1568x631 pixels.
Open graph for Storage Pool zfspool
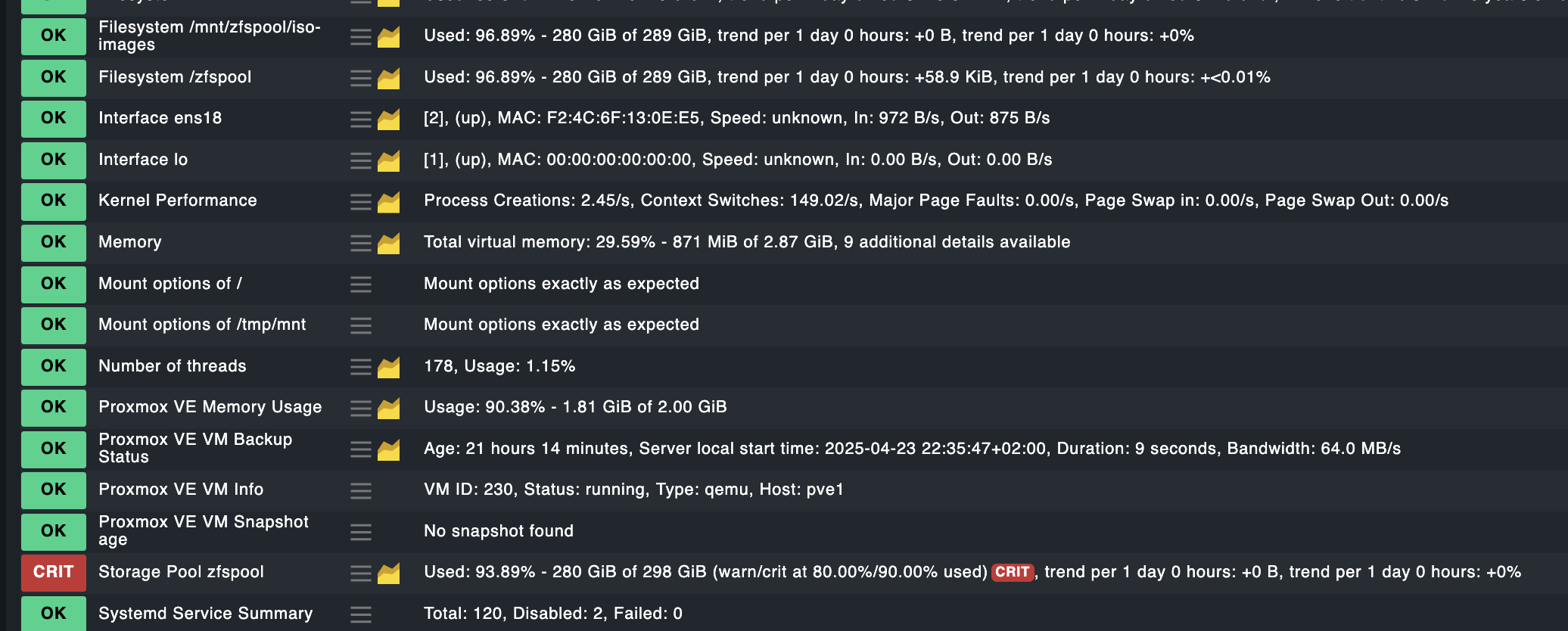pyautogui.click(x=389, y=573)
